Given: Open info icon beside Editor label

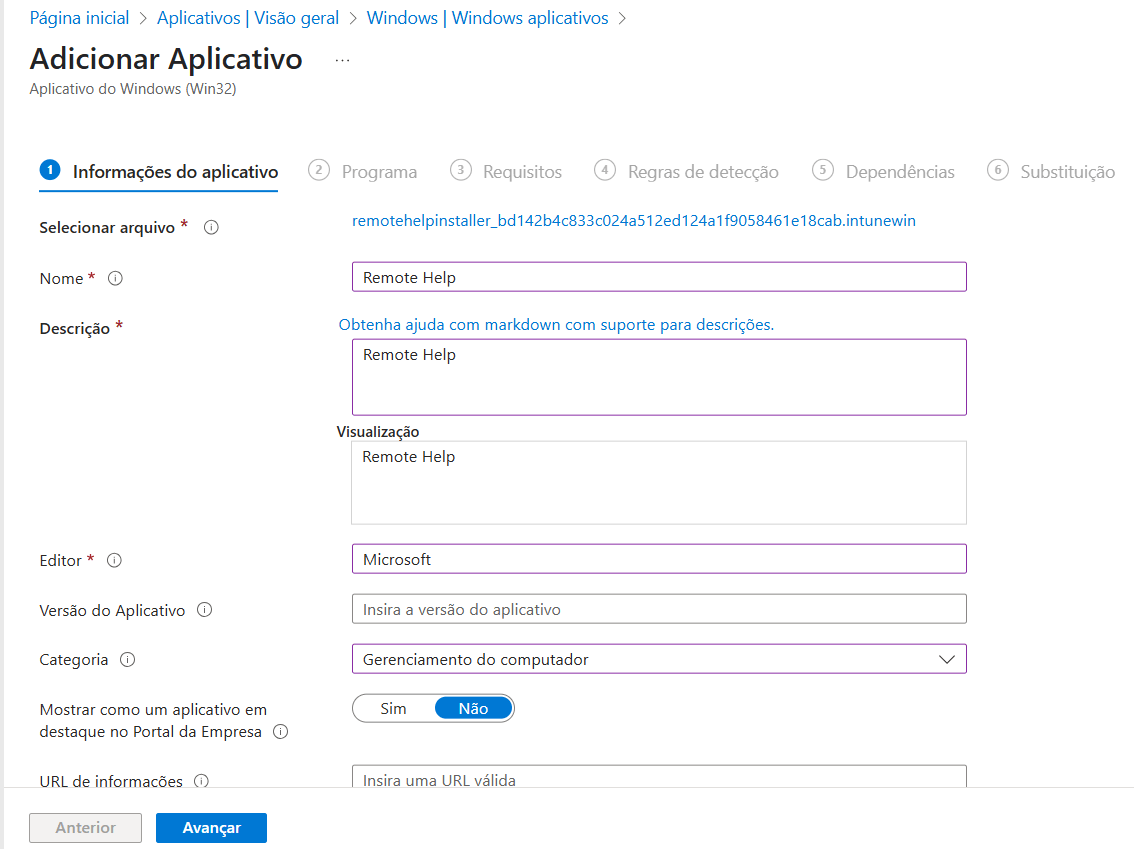Looking at the screenshot, I should pos(114,560).
